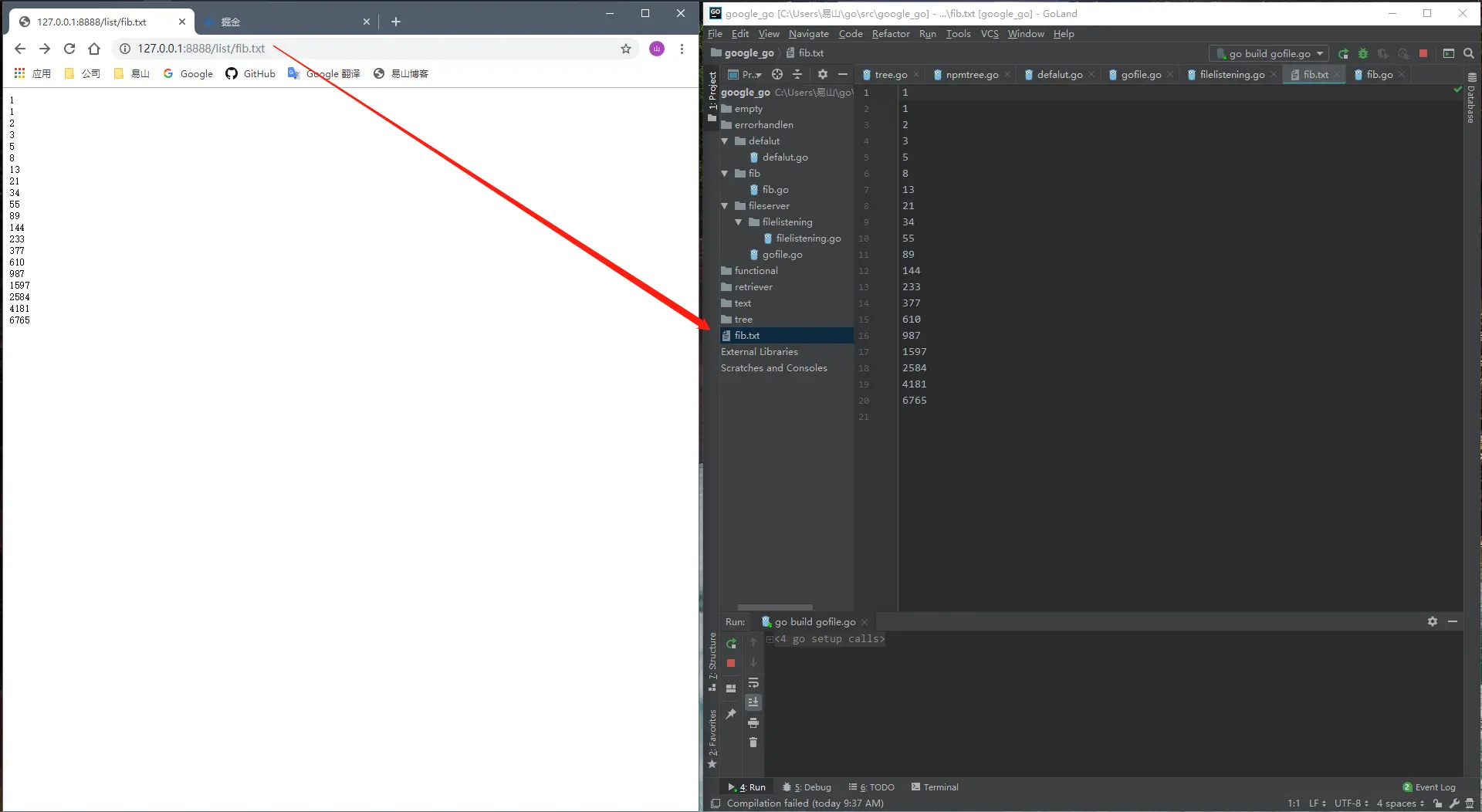Collapse all in the Project panel
1482x812 pixels.
coord(797,74)
